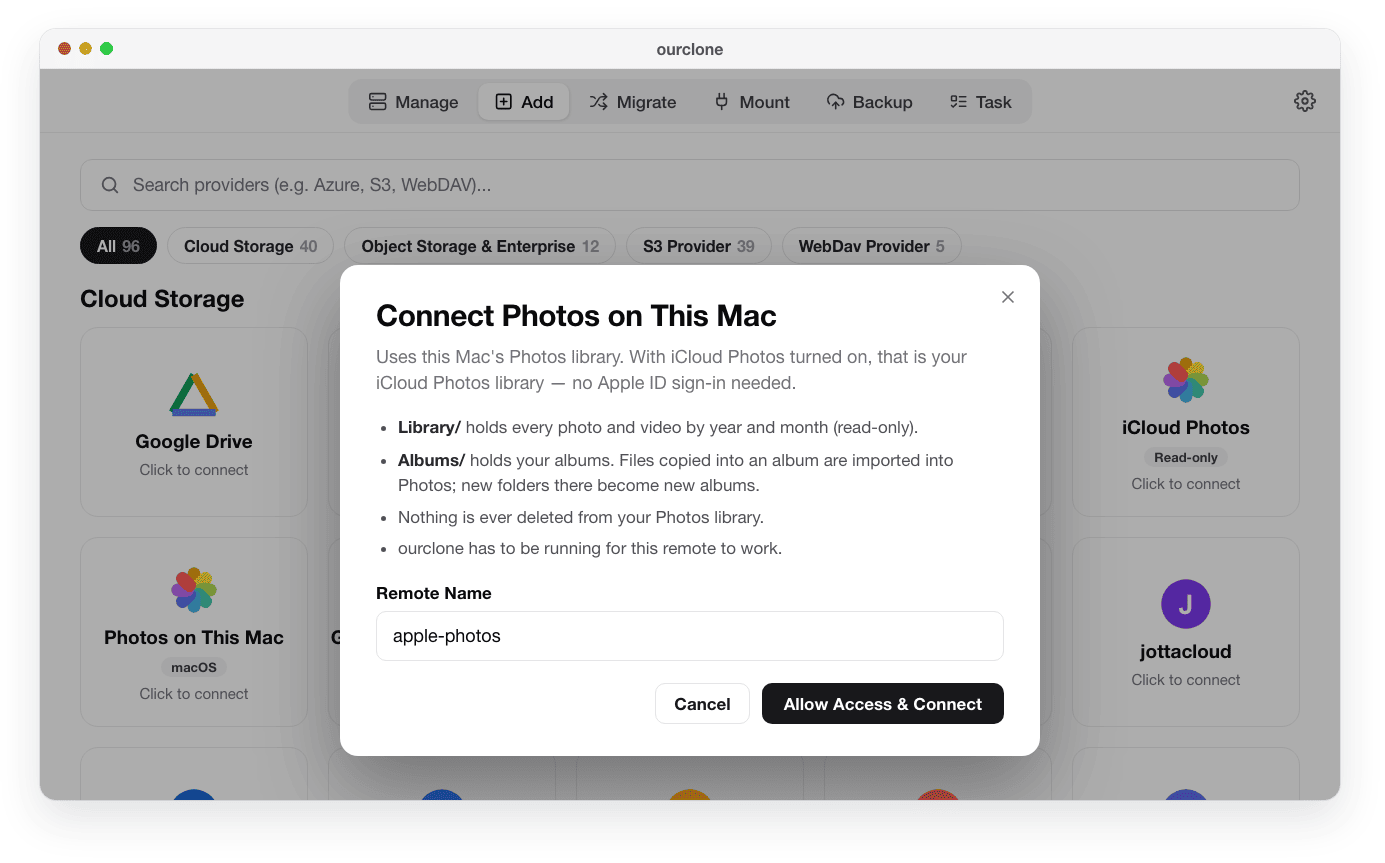
Task: Filter by Object Storage & Enterprise
Action: coord(480,246)
